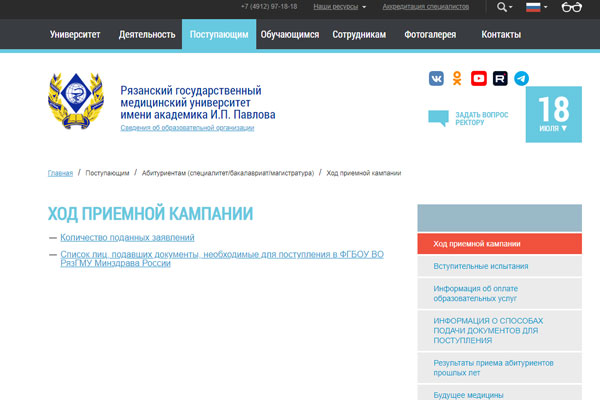Click the Rutube icon
Screen dimensions: 600x400
click(500, 78)
